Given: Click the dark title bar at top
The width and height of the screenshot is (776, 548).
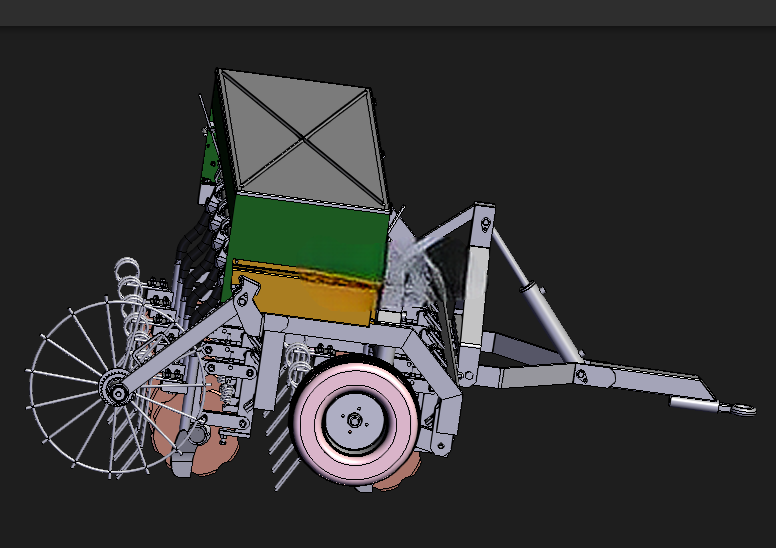Looking at the screenshot, I should tap(388, 13).
